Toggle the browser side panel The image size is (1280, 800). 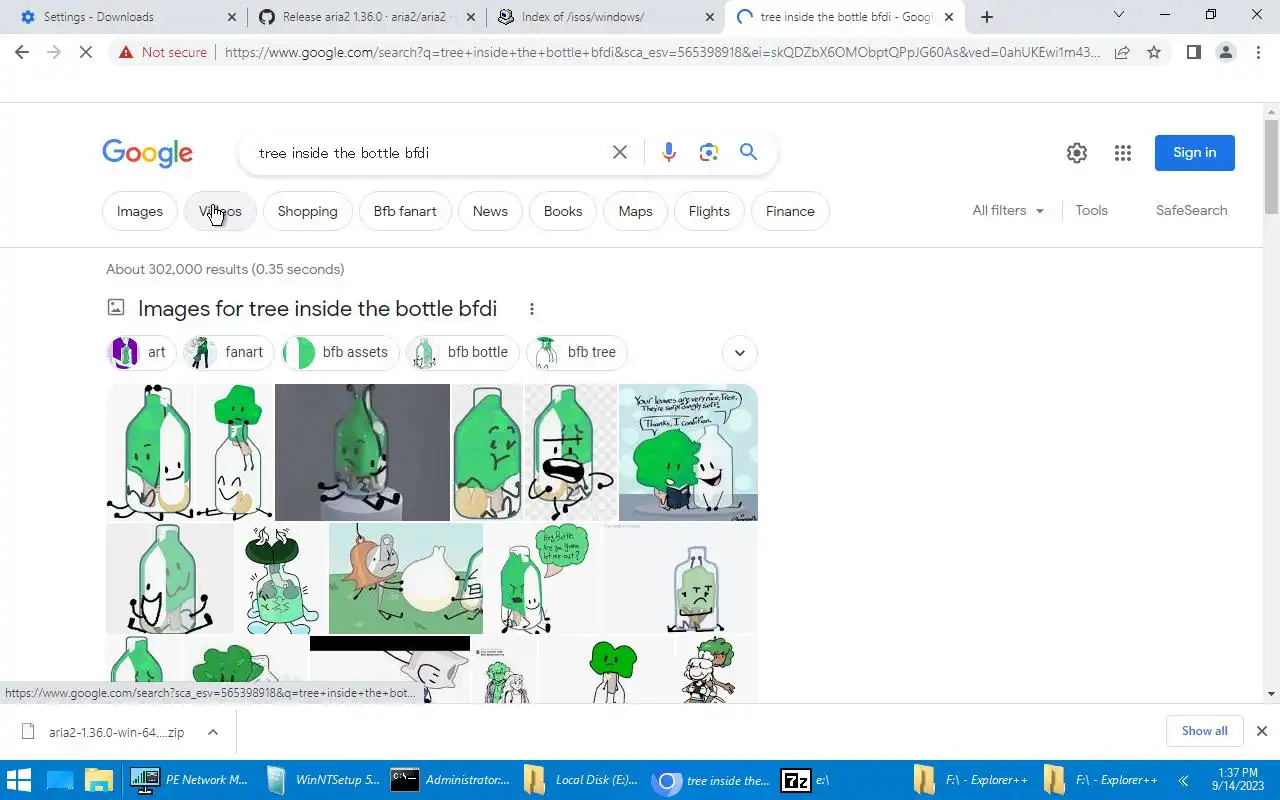[1194, 52]
